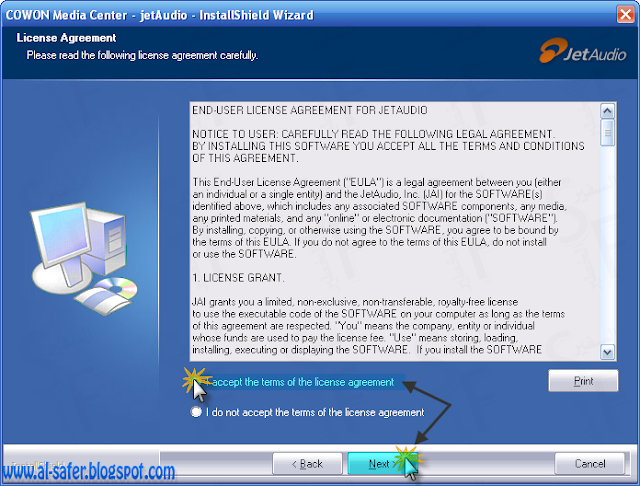
Task: Click the license text scrollbar thumb
Action: point(607,132)
